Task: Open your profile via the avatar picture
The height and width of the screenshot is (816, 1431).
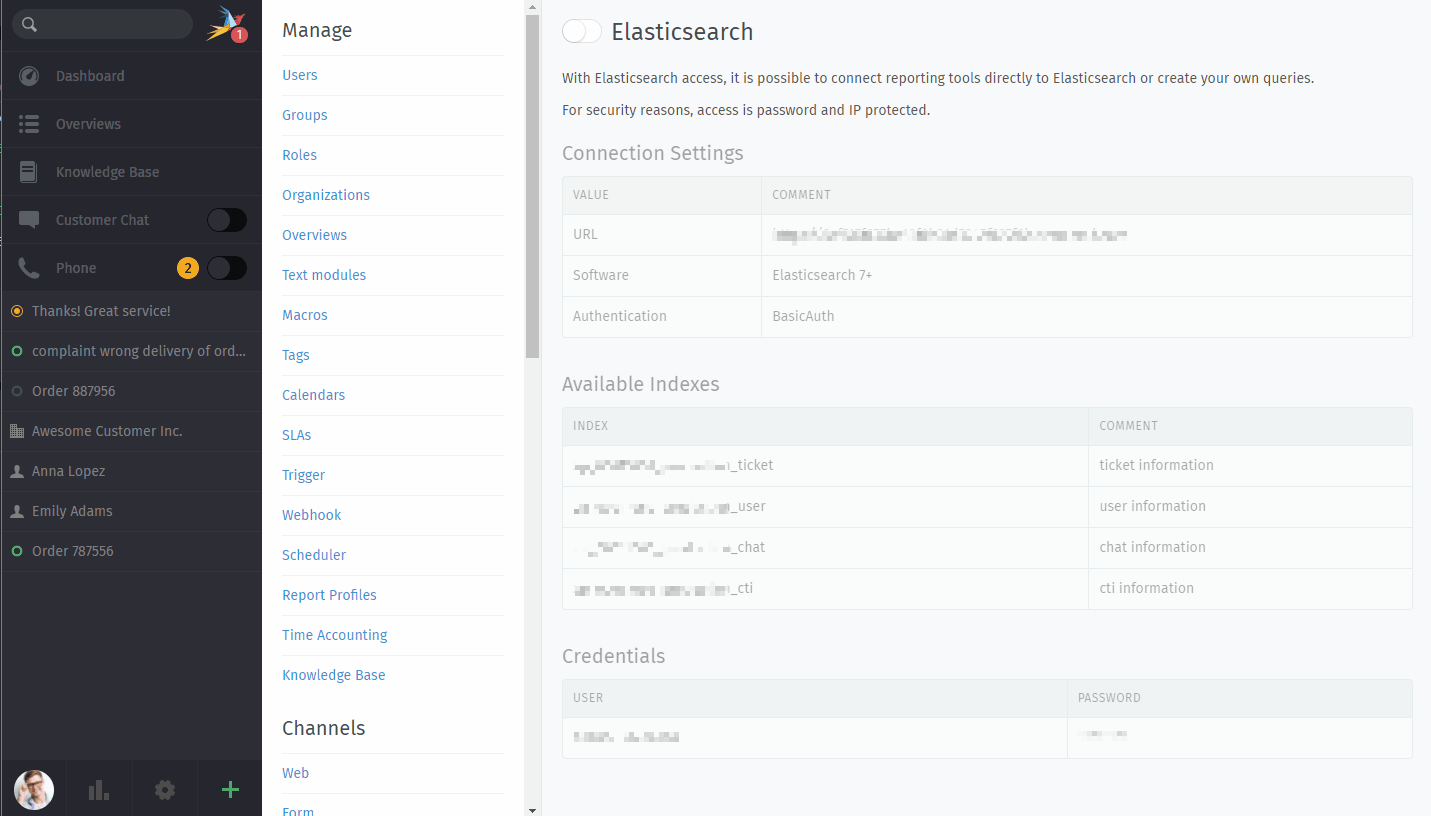Action: point(33,789)
